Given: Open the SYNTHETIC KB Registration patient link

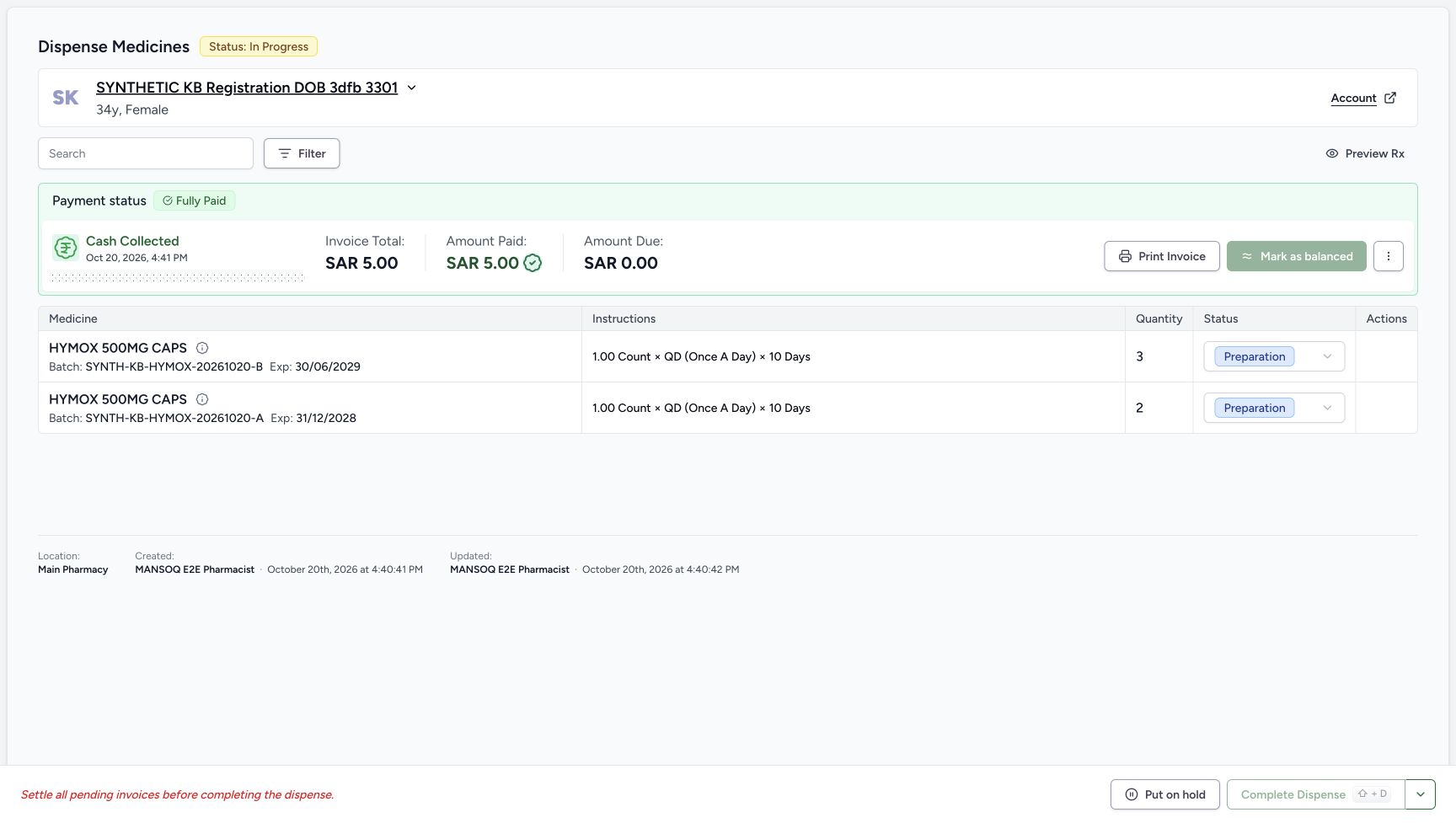Looking at the screenshot, I should pyautogui.click(x=247, y=88).
